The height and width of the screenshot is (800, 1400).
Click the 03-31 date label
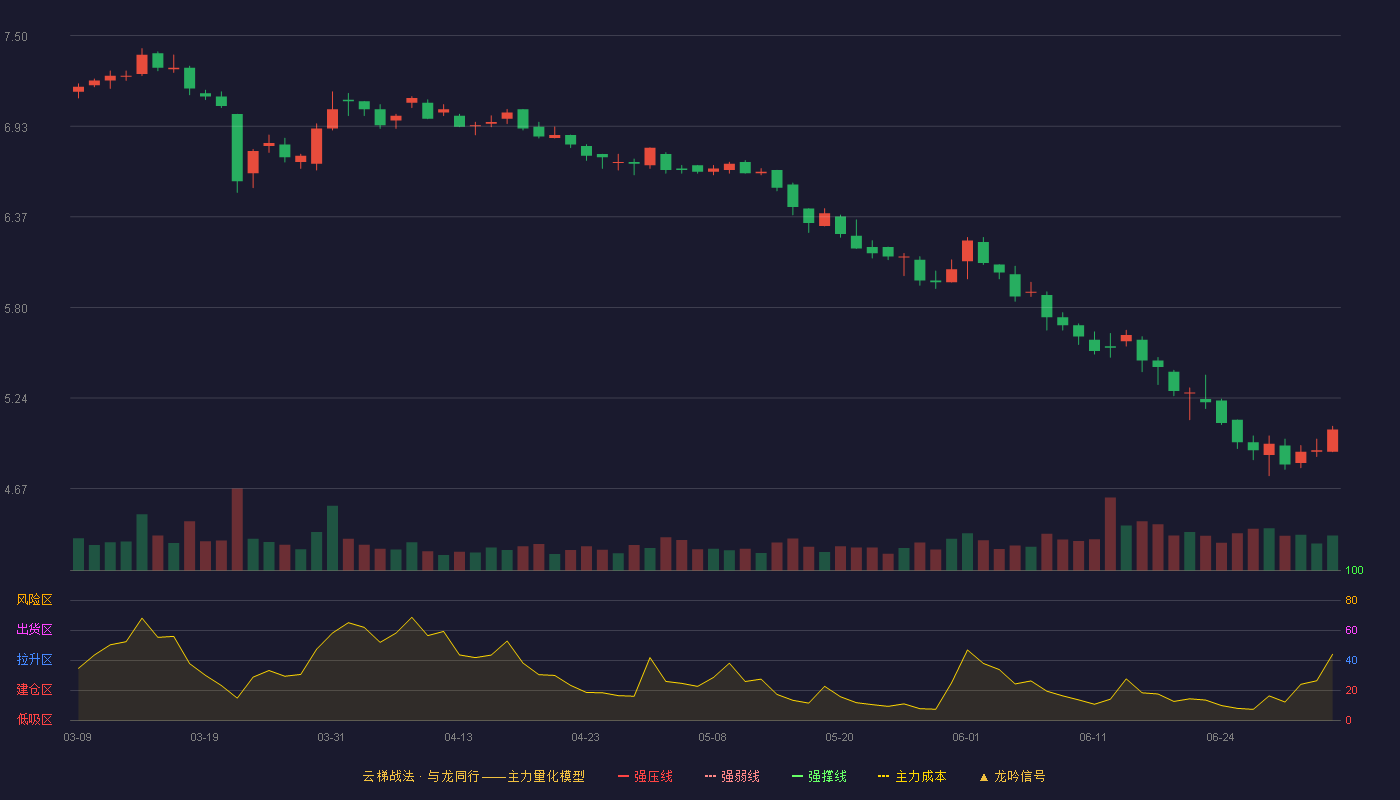331,737
